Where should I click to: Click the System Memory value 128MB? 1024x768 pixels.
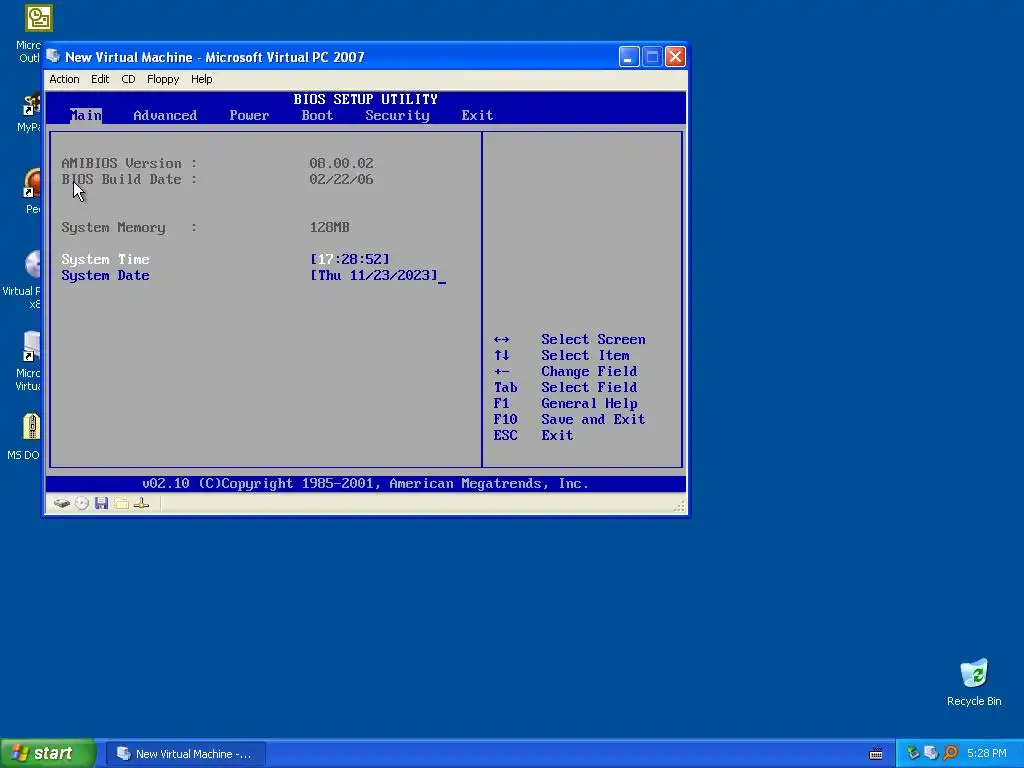tap(329, 227)
